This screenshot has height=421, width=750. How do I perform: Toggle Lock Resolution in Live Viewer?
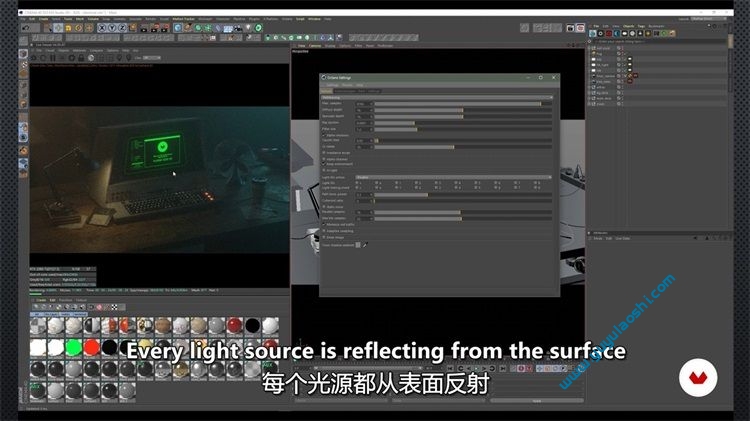81,58
